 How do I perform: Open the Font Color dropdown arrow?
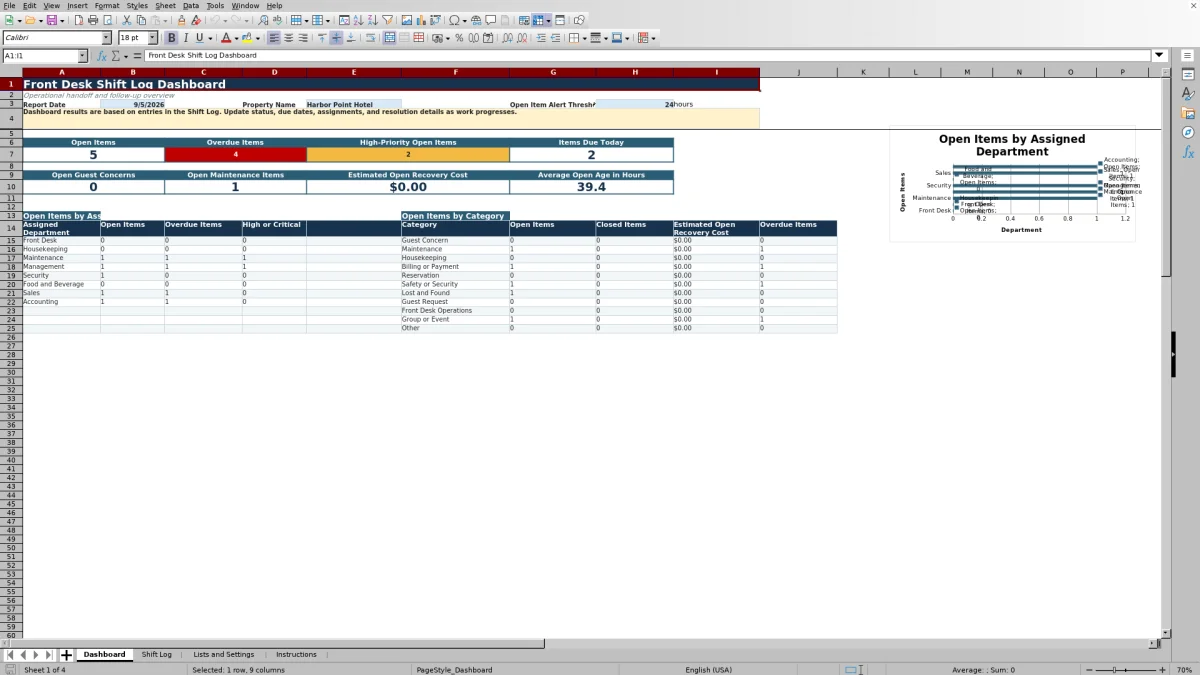[236, 38]
